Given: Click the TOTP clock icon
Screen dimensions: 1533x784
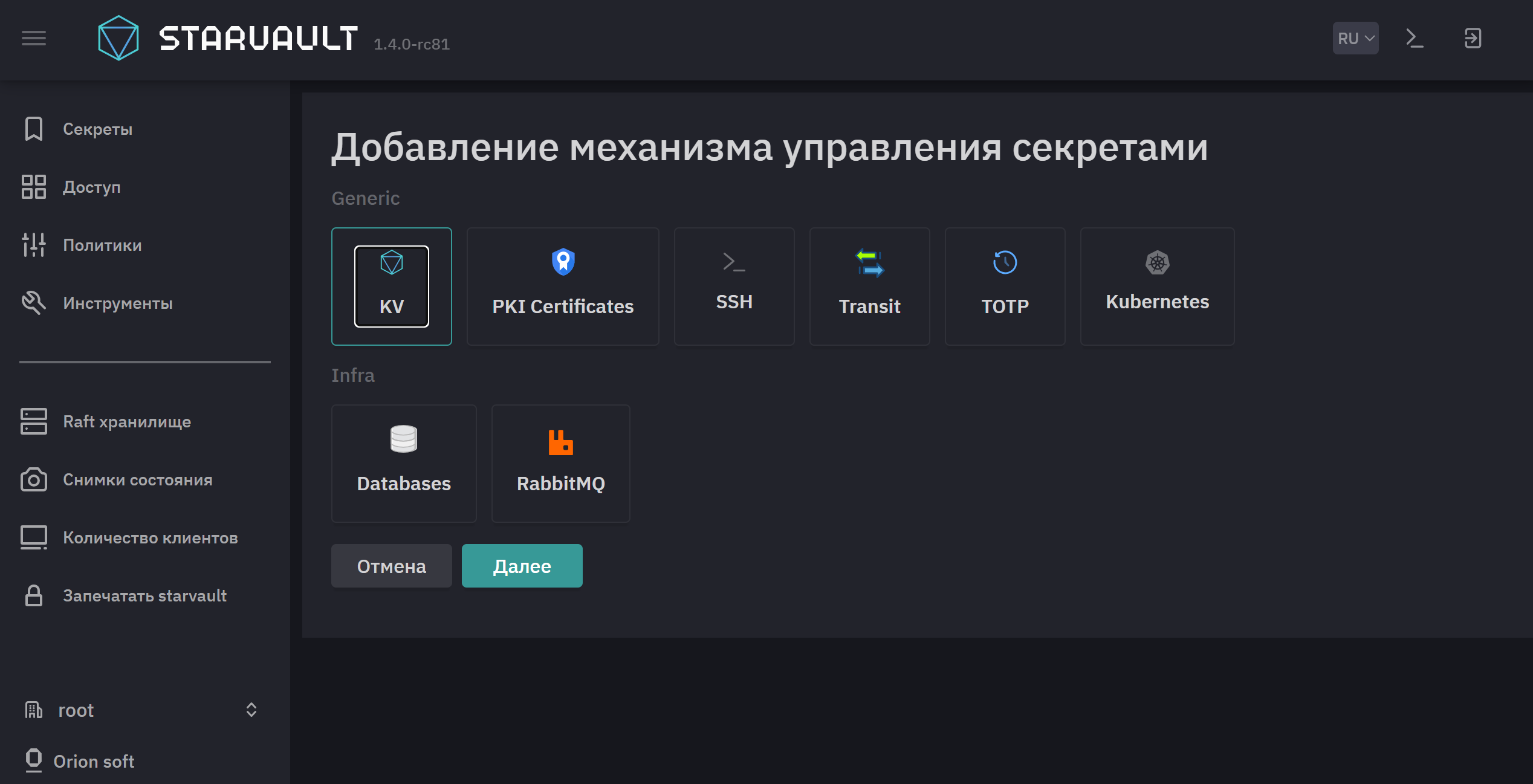Looking at the screenshot, I should [x=1005, y=262].
